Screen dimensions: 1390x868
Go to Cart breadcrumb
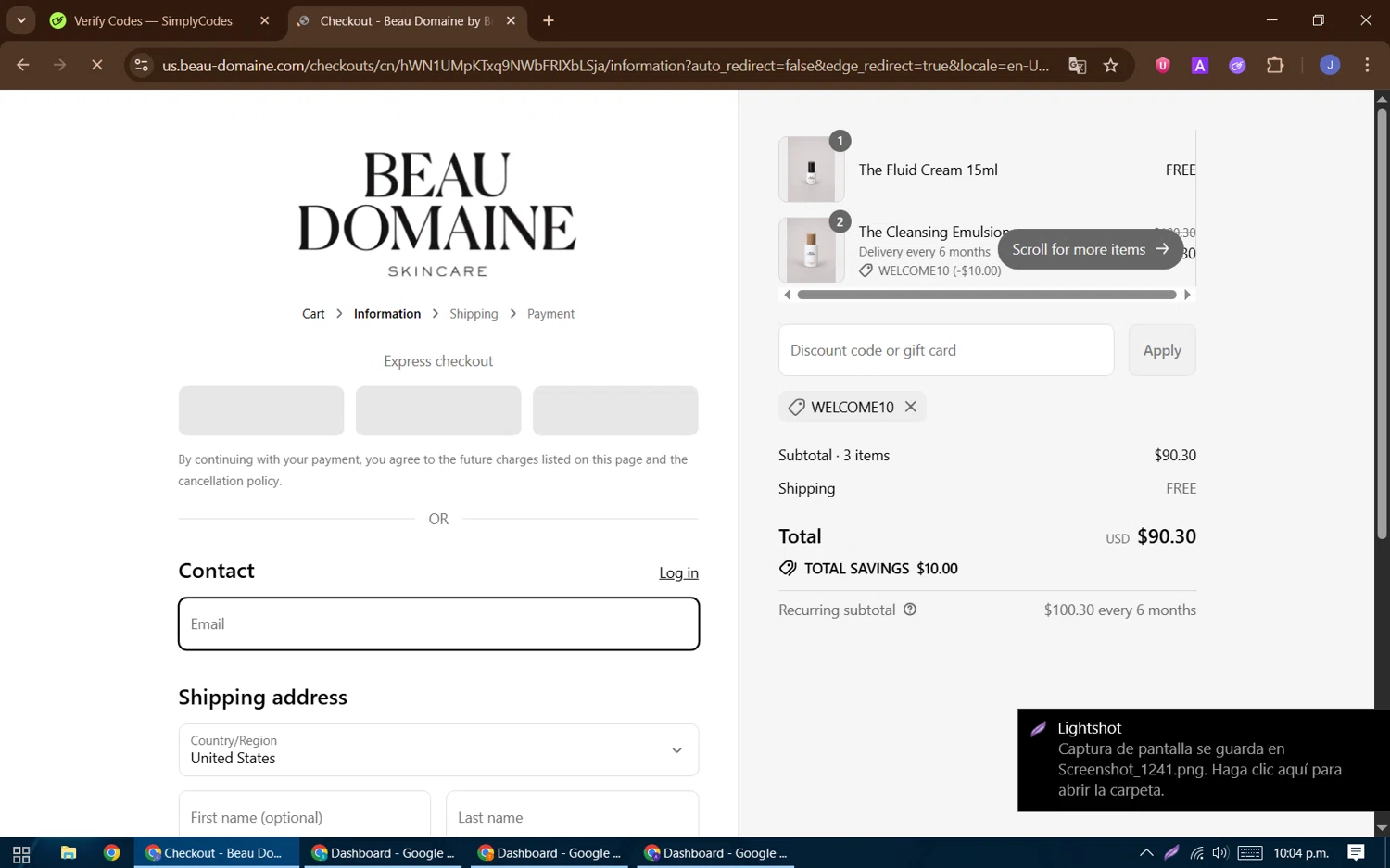(313, 314)
